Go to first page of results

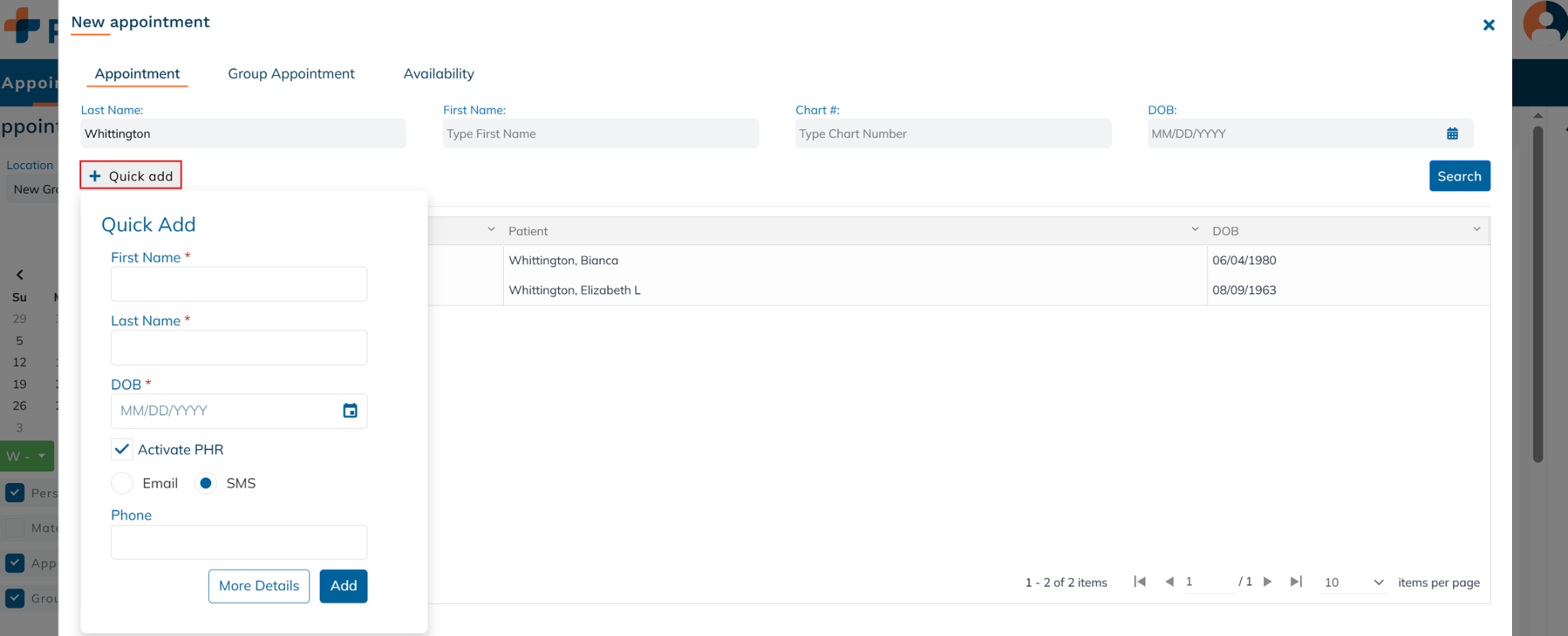1139,582
